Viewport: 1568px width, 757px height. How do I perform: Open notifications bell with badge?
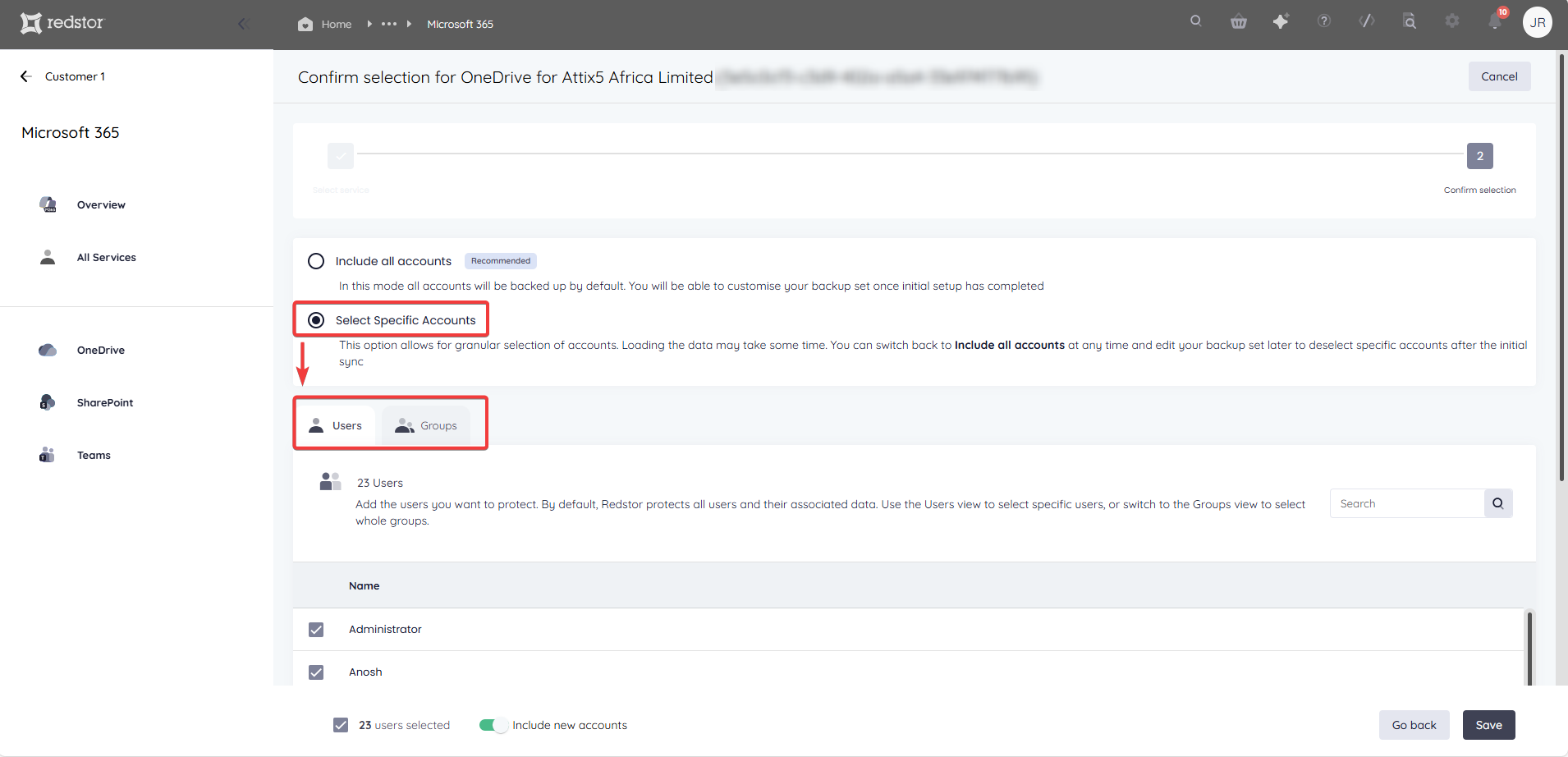(1496, 21)
